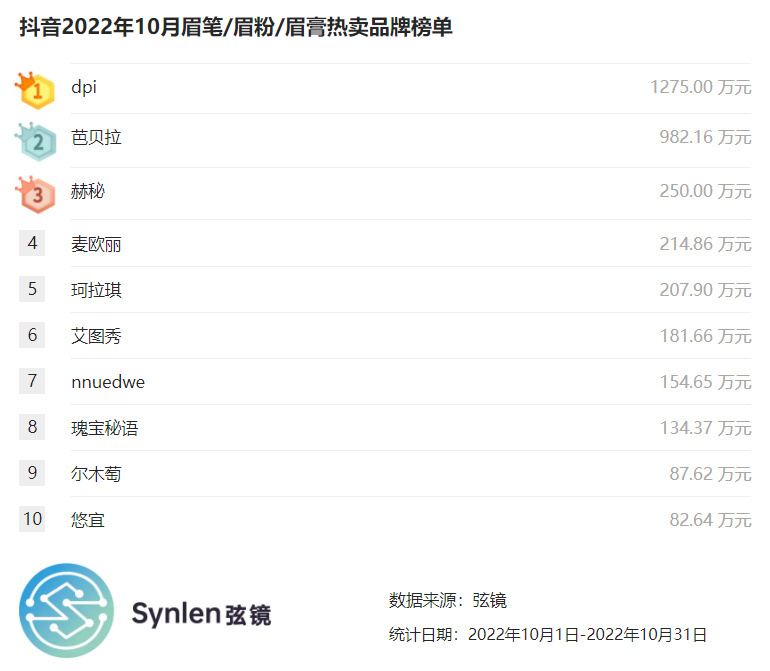This screenshot has width=770, height=671.
Task: Select the brand name 芭贝拉
Action: tap(96, 137)
